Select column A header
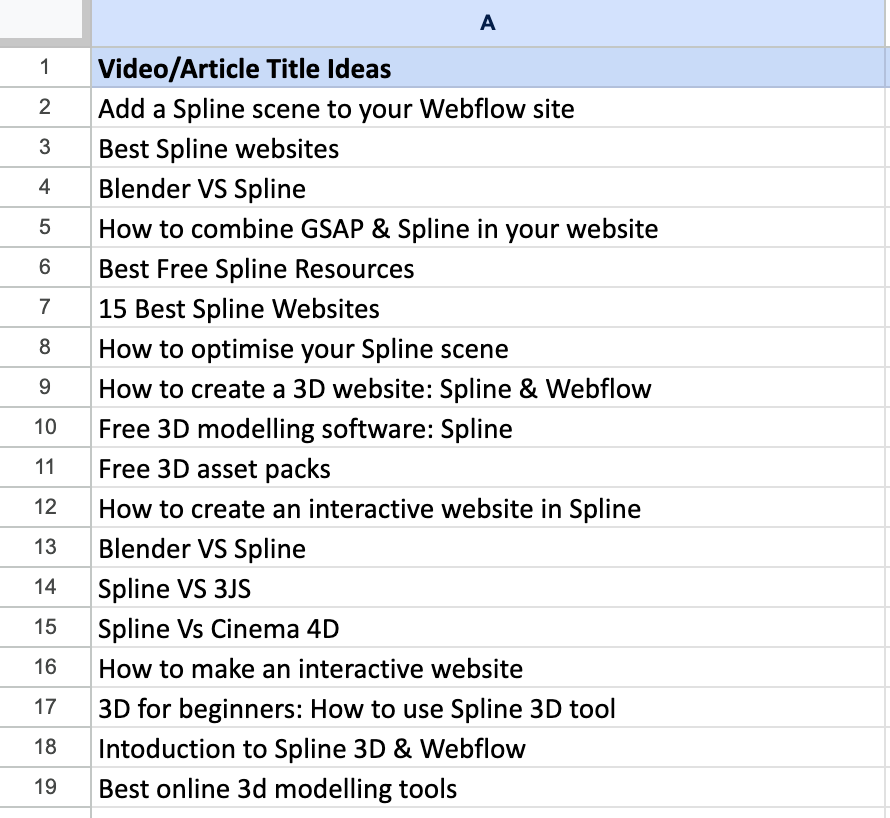The height and width of the screenshot is (818, 890). coord(490,23)
